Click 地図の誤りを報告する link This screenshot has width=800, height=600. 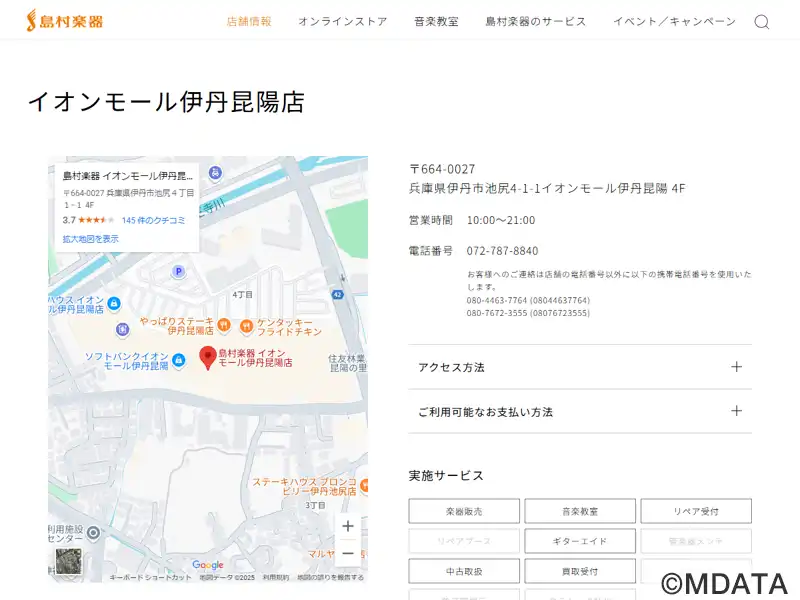pos(331,578)
